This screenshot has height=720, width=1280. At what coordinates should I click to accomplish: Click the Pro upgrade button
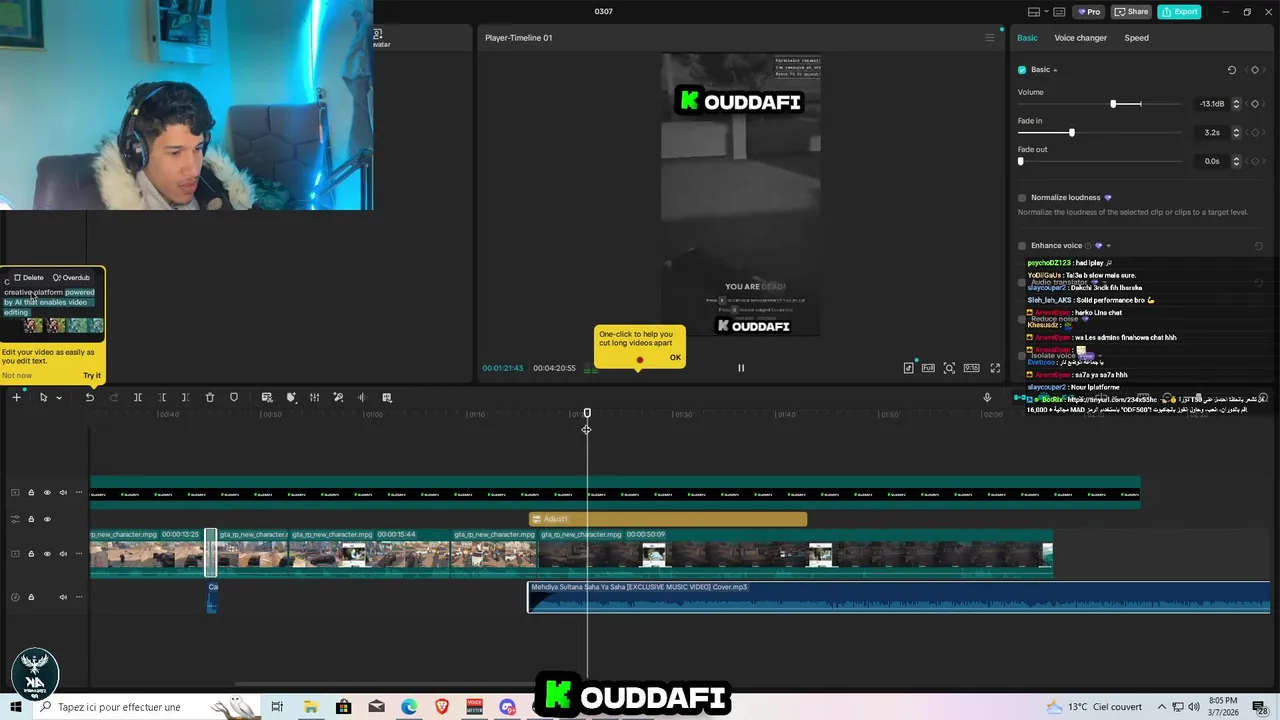point(1088,12)
